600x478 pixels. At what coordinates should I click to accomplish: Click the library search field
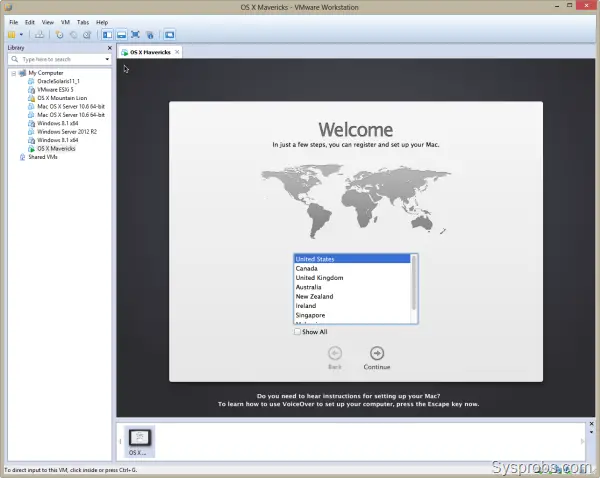point(61,59)
